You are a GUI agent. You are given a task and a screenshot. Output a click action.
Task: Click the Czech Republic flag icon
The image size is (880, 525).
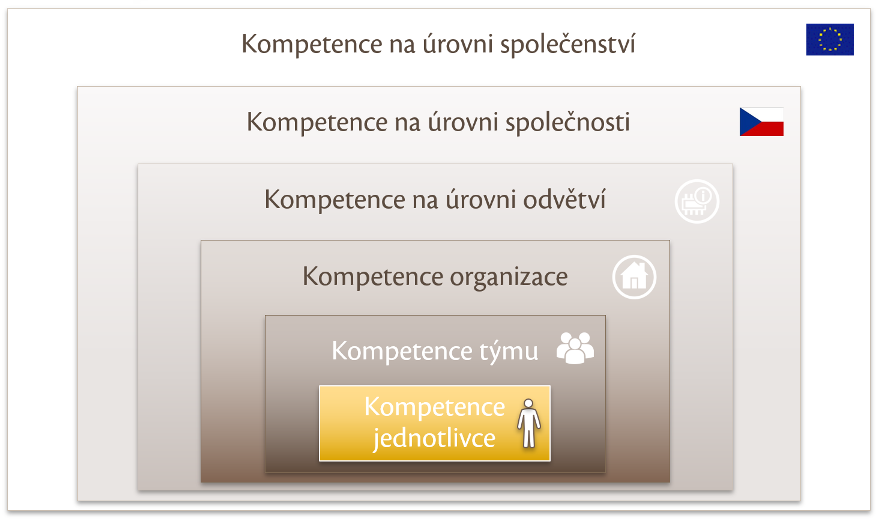[762, 122]
